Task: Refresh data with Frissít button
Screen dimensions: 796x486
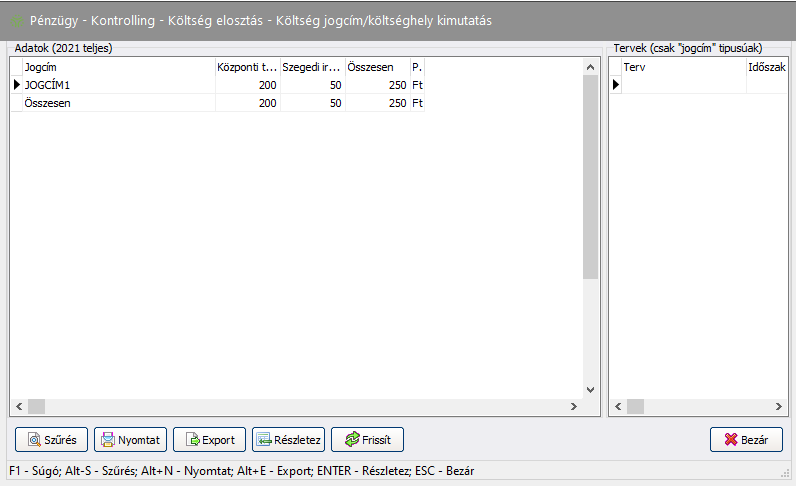Action: tap(367, 440)
